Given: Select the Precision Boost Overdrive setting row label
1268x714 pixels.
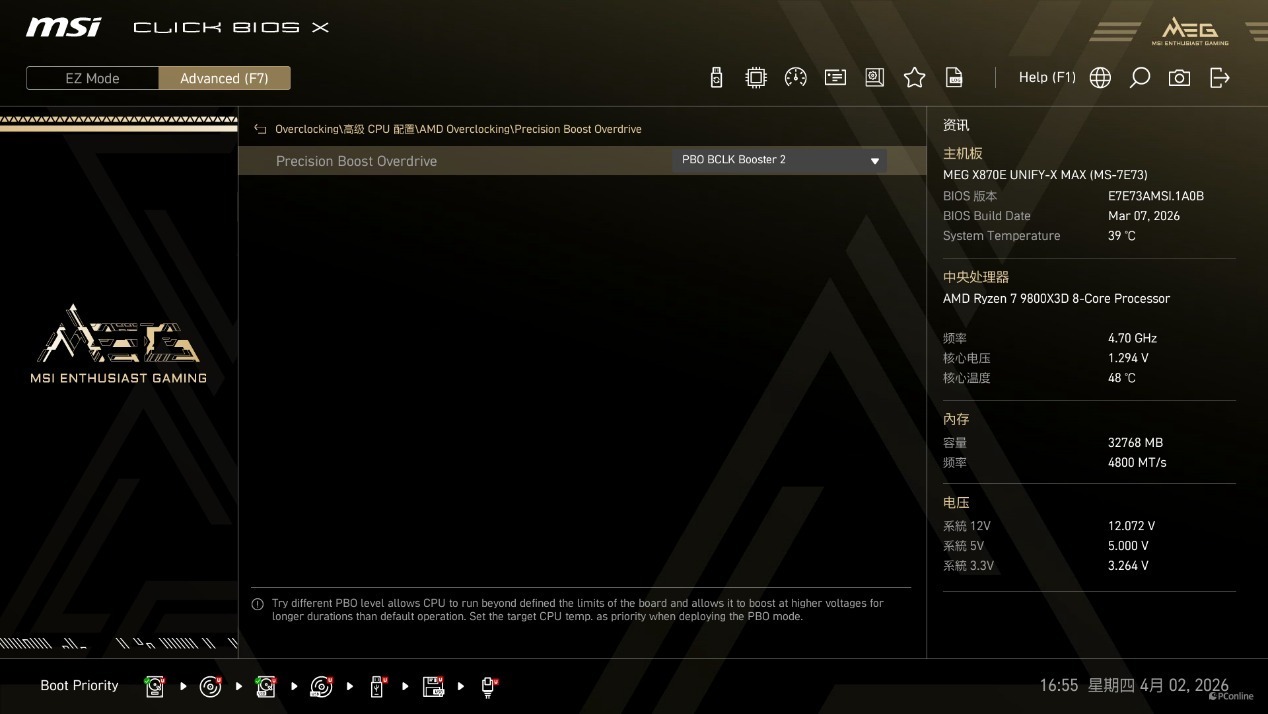Looking at the screenshot, I should (x=356, y=161).
